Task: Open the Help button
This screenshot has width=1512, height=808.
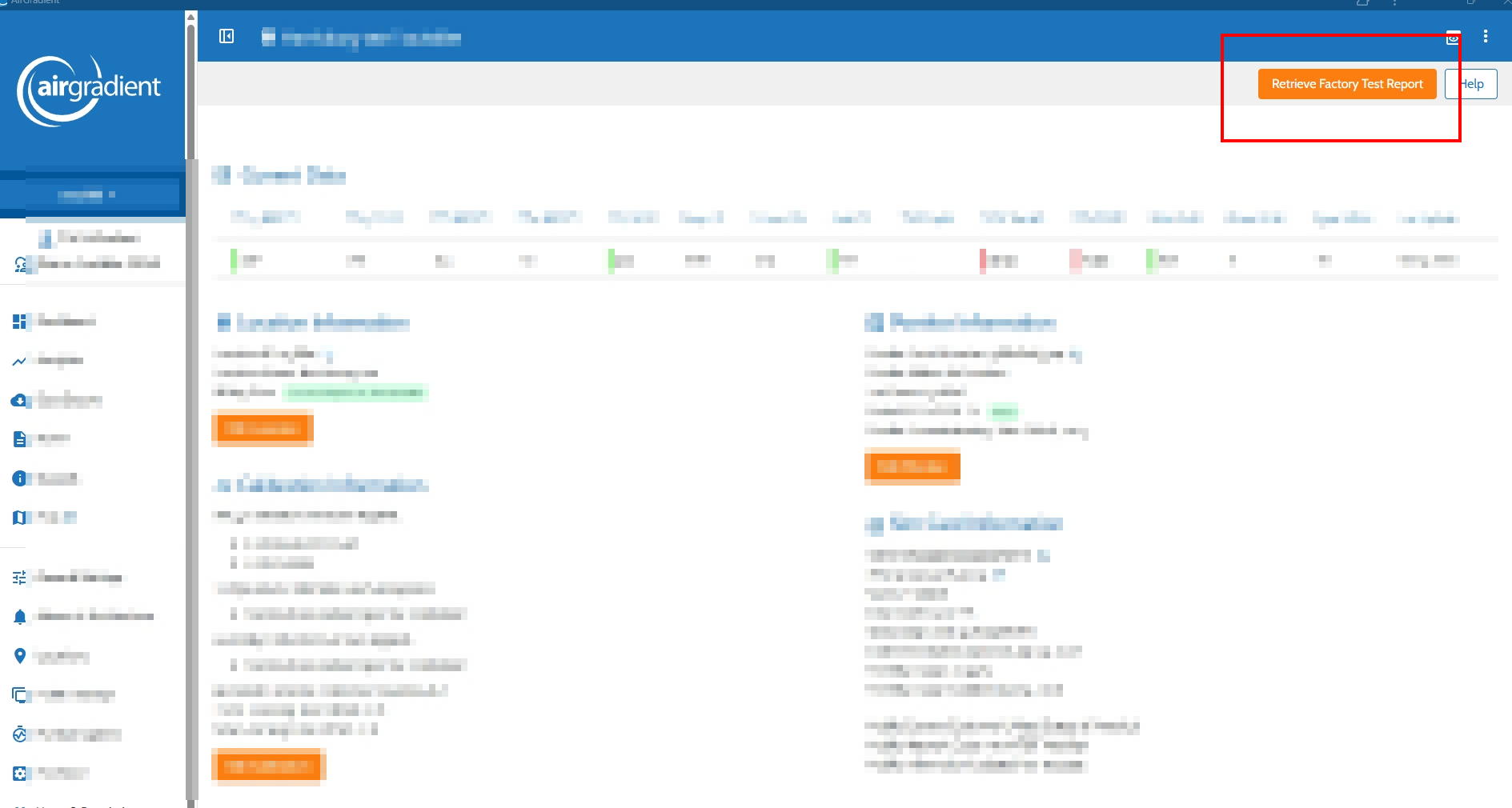Action: pyautogui.click(x=1471, y=84)
